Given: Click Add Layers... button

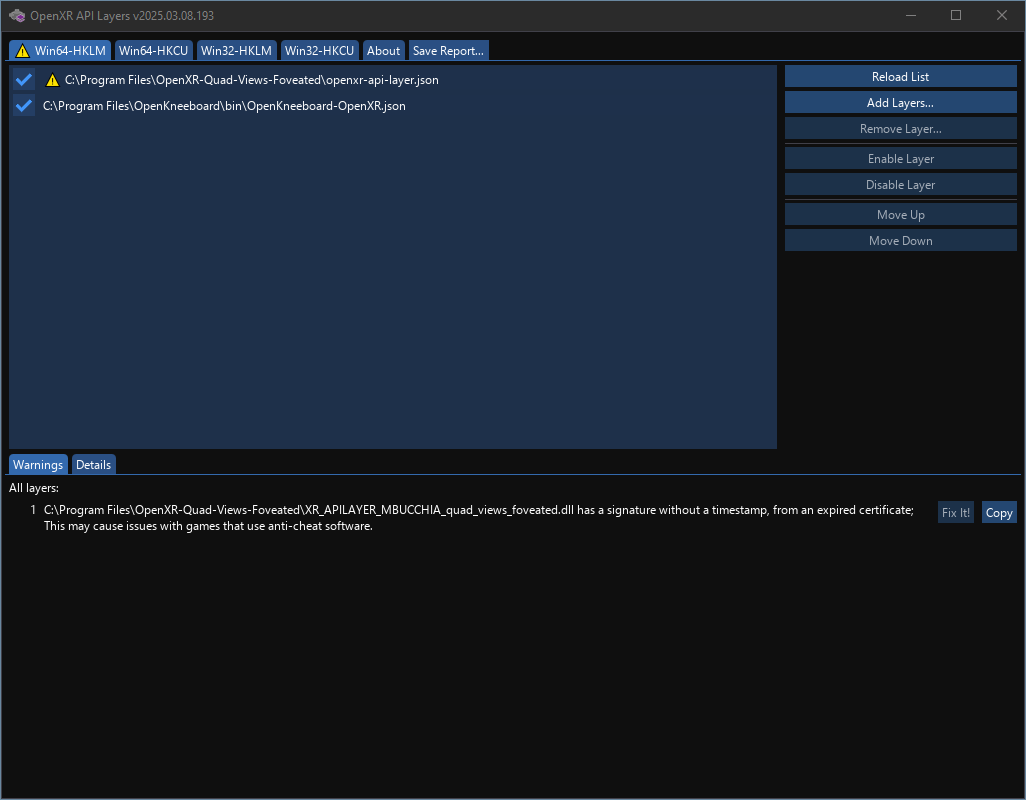Looking at the screenshot, I should click(900, 103).
